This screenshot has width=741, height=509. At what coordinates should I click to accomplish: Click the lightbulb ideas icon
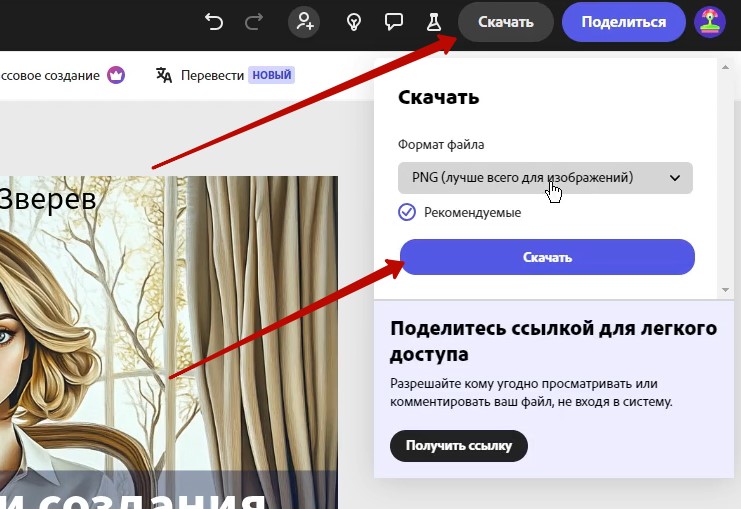[x=353, y=22]
